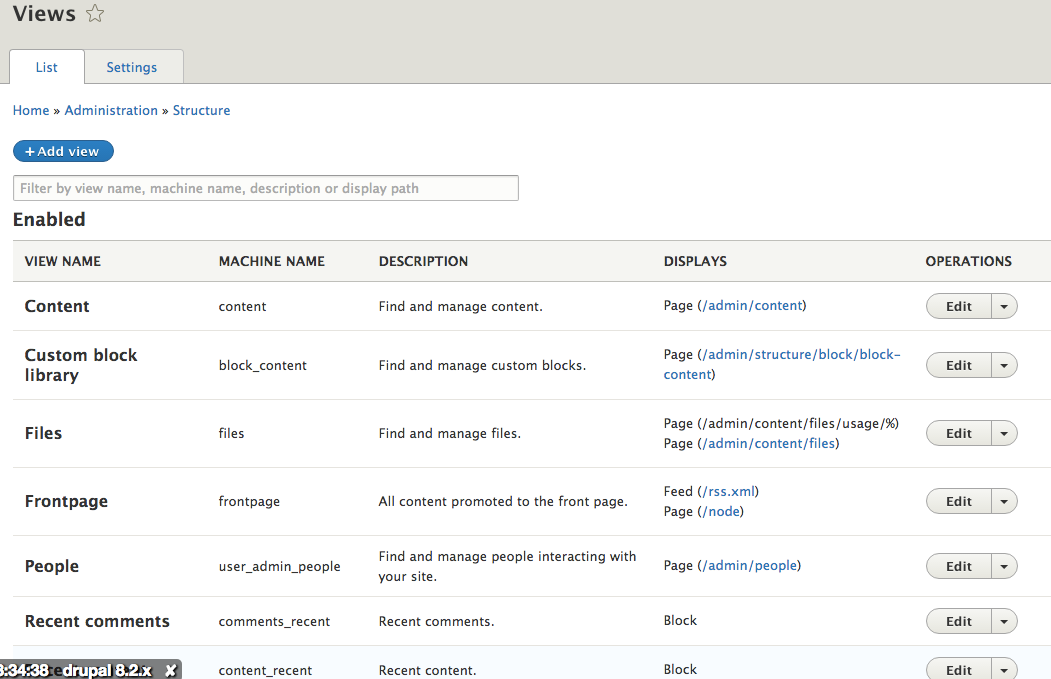Open the /rss.xml feed link
Screen dimensions: 1051x679
(x=733, y=491)
